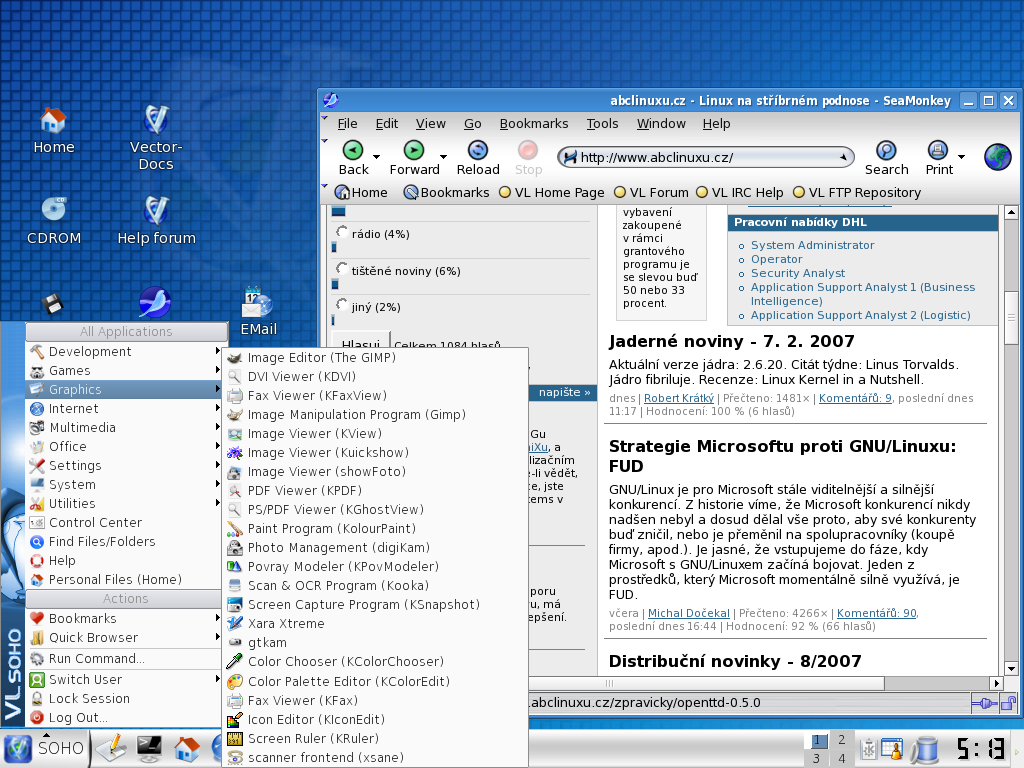Launch Screen Capture Program (KSnapshot)
Viewport: 1024px width, 768px height.
coord(376,605)
